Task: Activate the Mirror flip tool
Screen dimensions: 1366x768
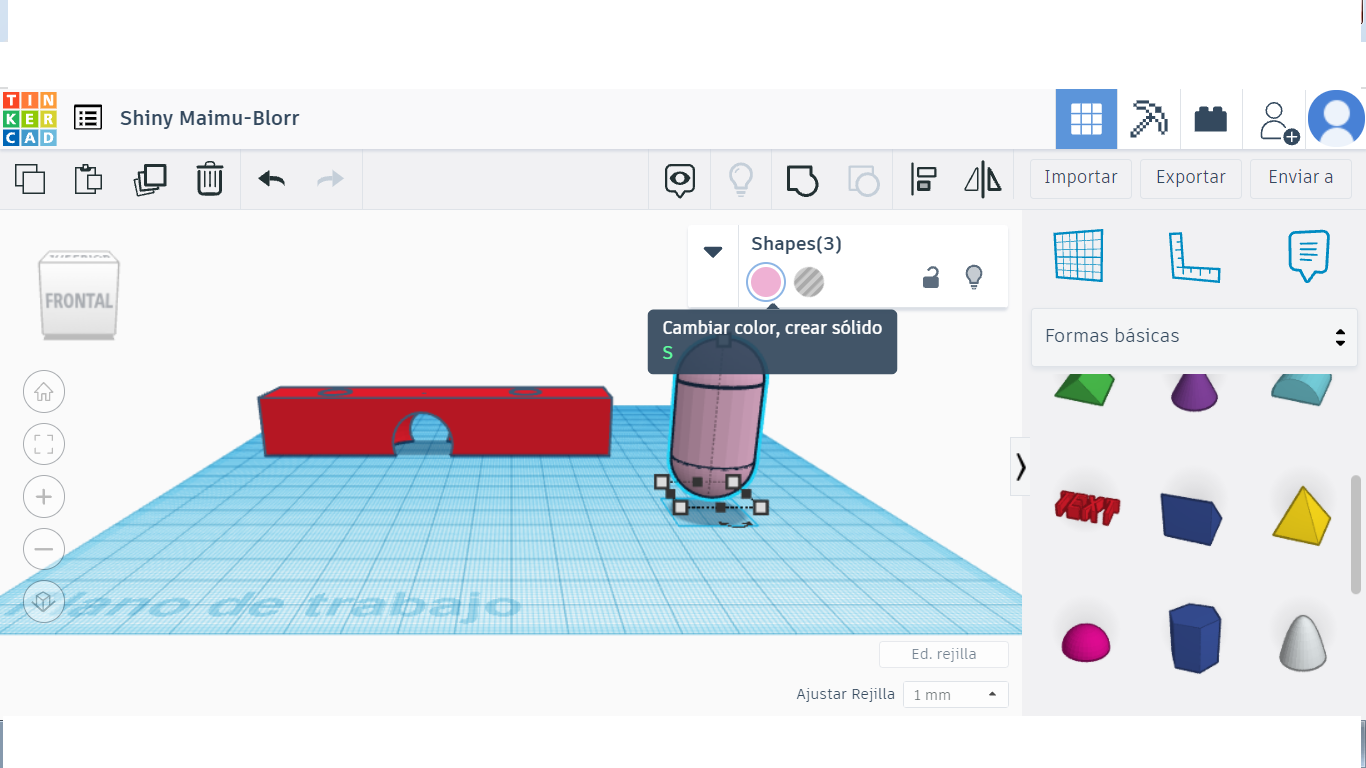Action: [x=983, y=180]
